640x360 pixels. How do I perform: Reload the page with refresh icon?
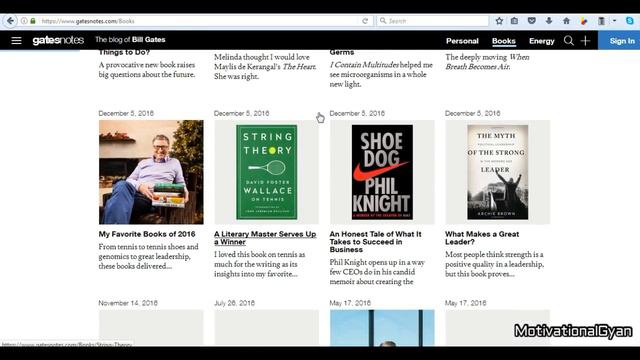[365, 21]
